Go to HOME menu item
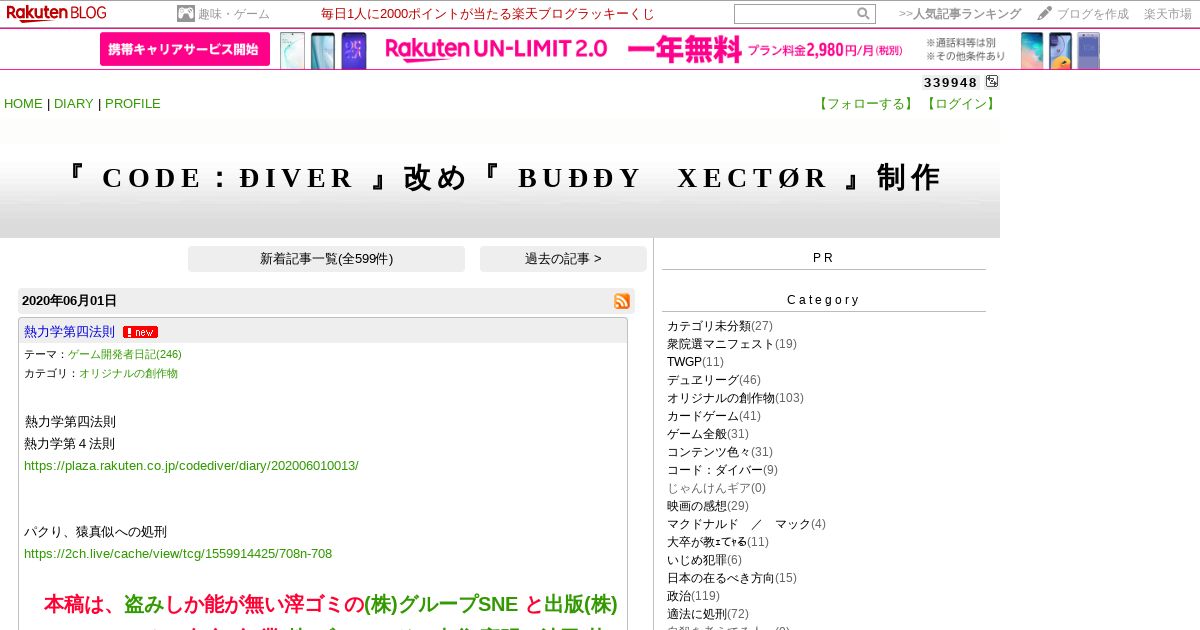This screenshot has height=630, width=1200. tap(23, 104)
